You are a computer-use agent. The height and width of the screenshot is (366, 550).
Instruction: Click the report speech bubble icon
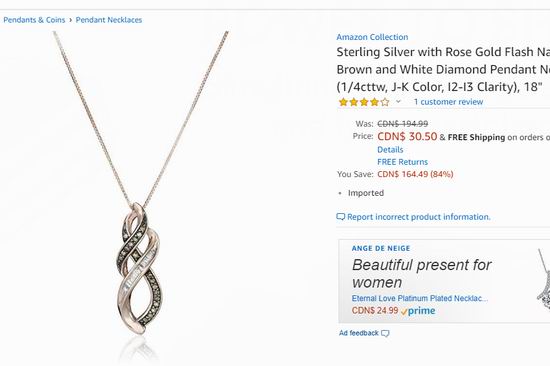(341, 217)
